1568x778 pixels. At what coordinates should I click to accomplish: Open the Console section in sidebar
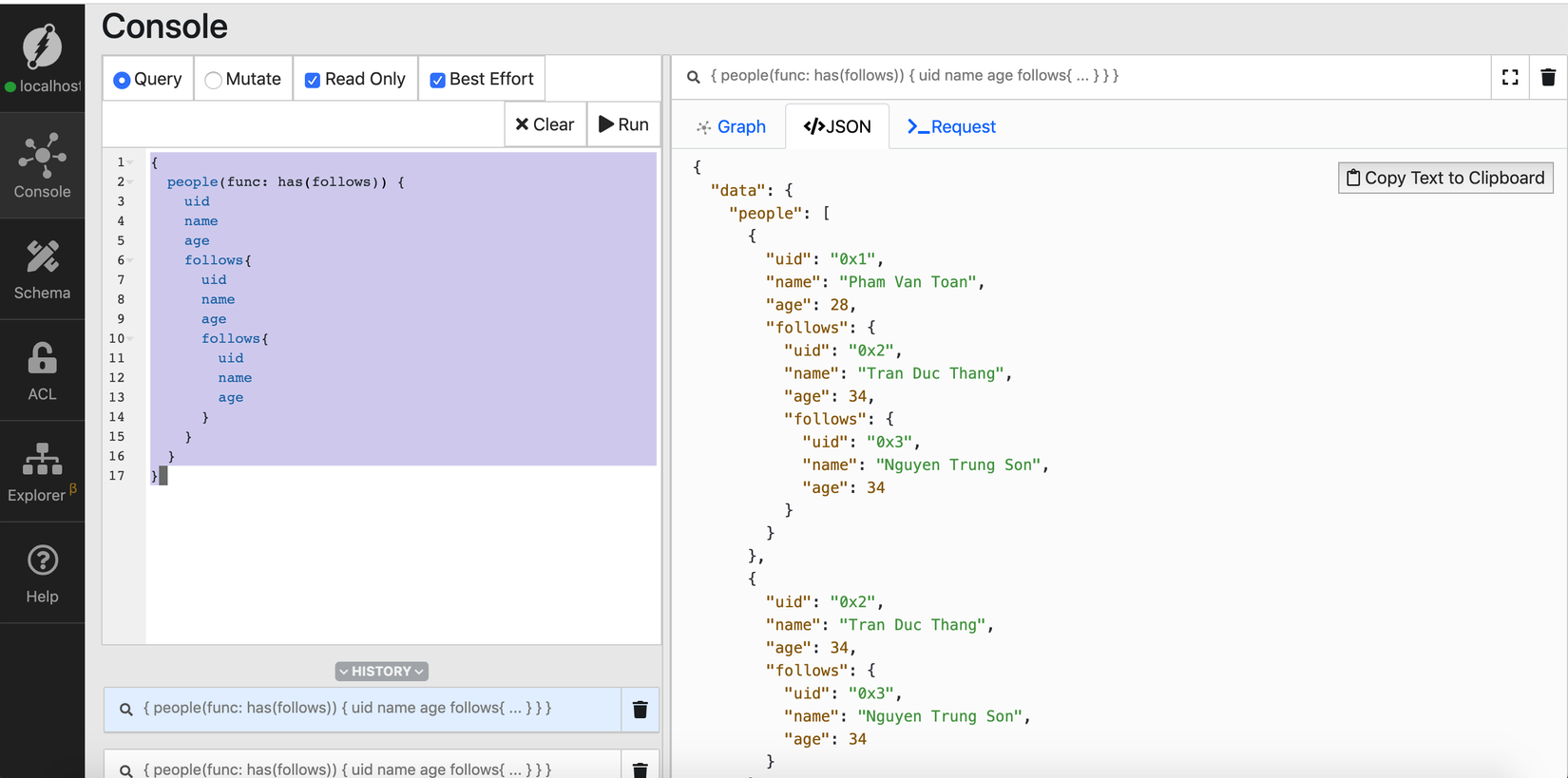(x=42, y=166)
